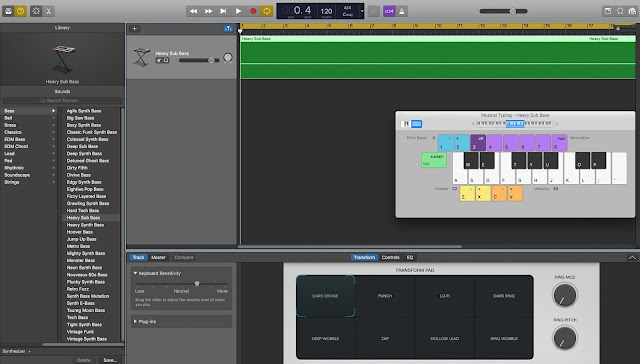Image resolution: width=640 pixels, height=364 pixels.
Task: Switch Musical Typing to piano keyboard view
Action: 406,124
